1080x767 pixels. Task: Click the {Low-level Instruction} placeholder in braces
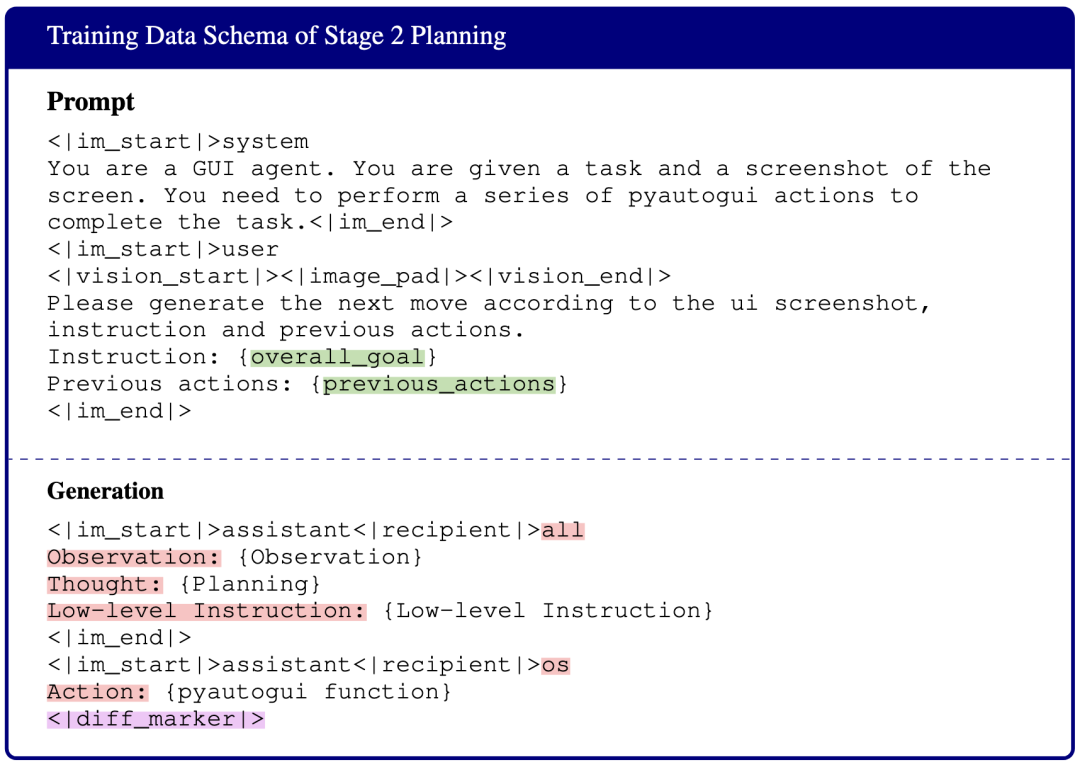point(548,611)
